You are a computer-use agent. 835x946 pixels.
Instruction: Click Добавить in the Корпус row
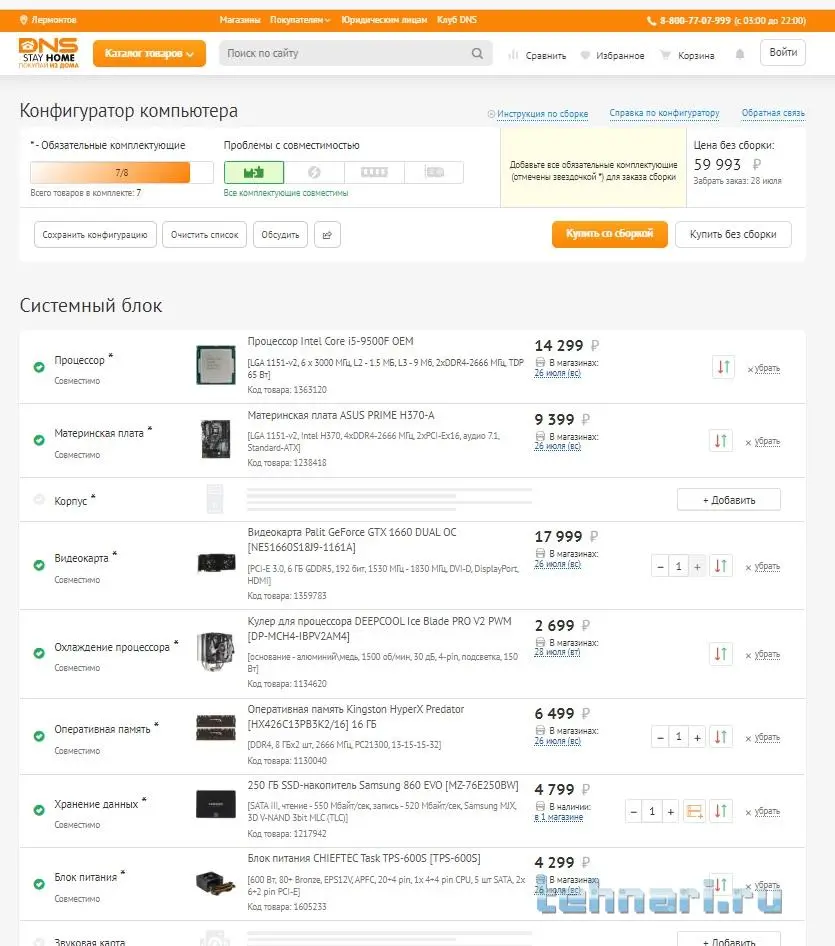(729, 500)
